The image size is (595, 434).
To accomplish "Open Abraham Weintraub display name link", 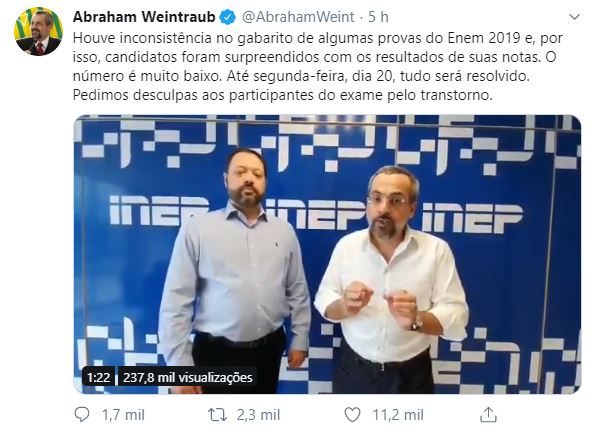I will point(144,17).
